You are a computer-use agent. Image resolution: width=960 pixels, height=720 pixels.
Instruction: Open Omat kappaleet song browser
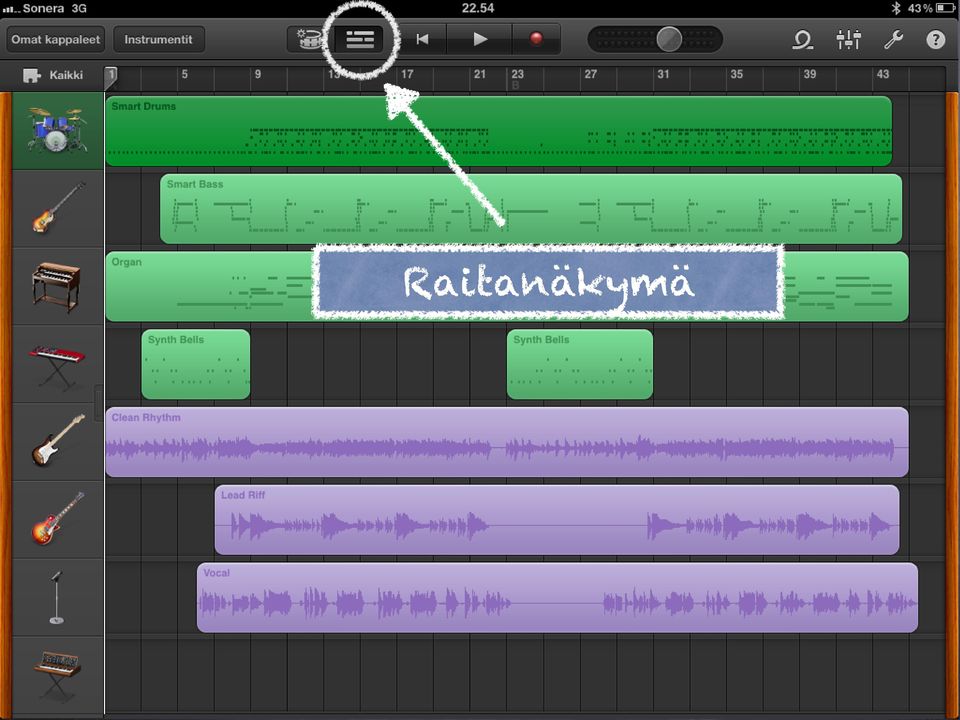click(56, 40)
